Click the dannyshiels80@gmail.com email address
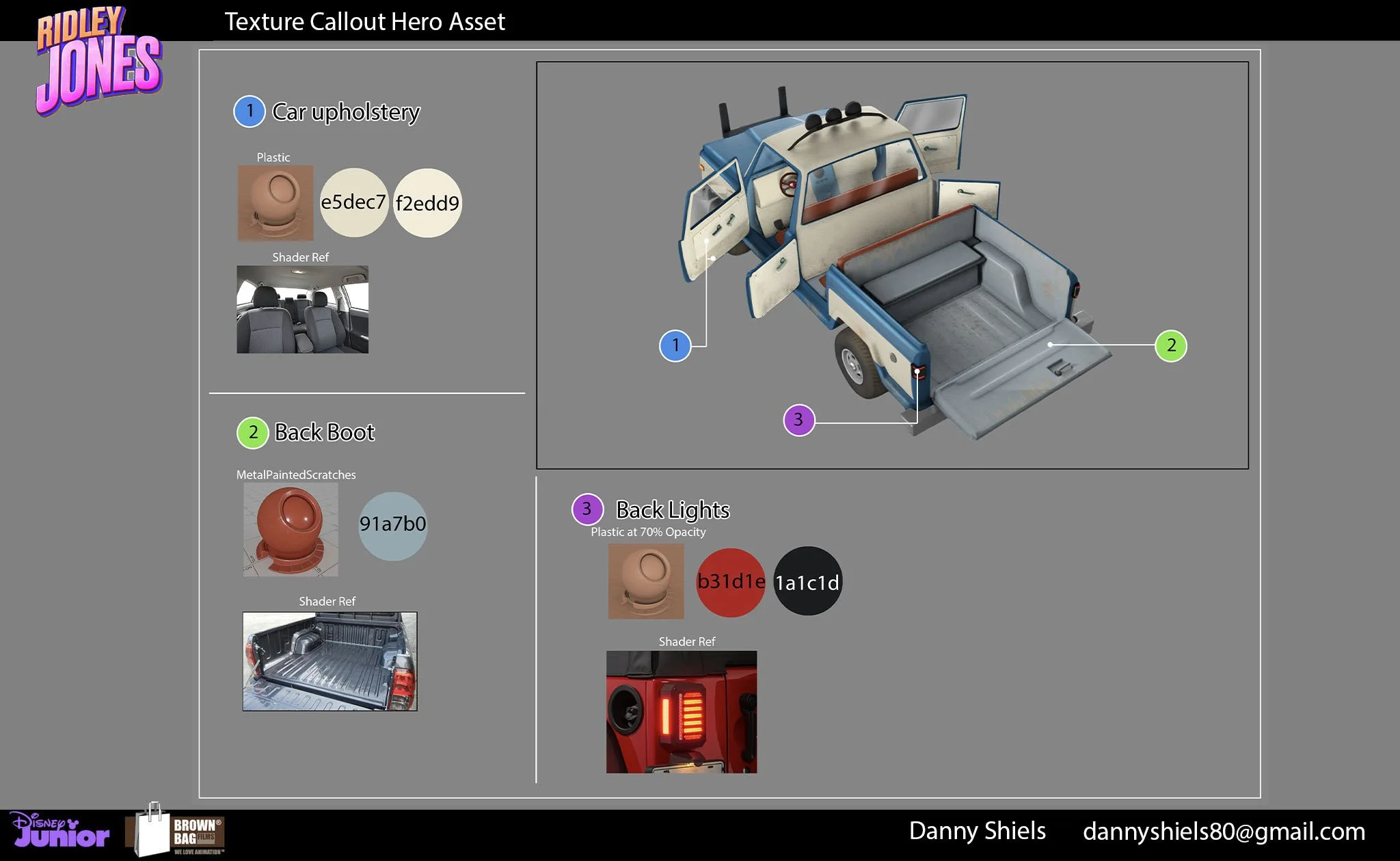The height and width of the screenshot is (861, 1400). pyautogui.click(x=1224, y=832)
